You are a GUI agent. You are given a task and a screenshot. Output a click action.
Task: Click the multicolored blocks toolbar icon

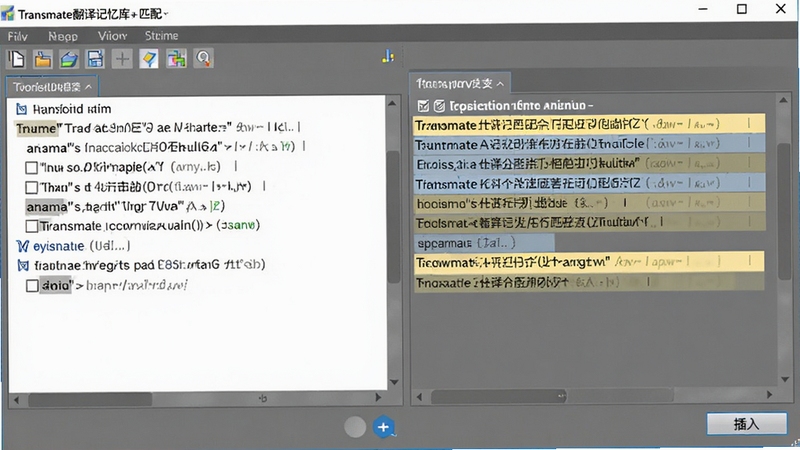click(176, 59)
